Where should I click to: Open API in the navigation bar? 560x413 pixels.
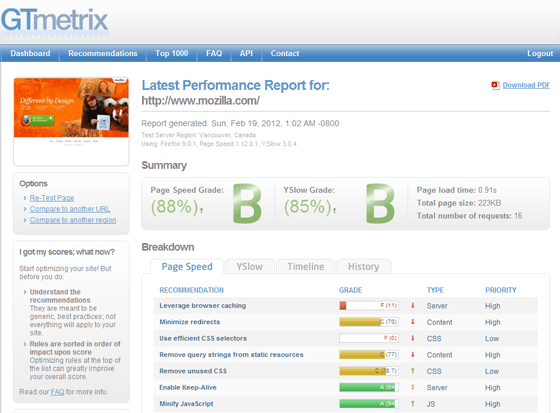coord(246,53)
